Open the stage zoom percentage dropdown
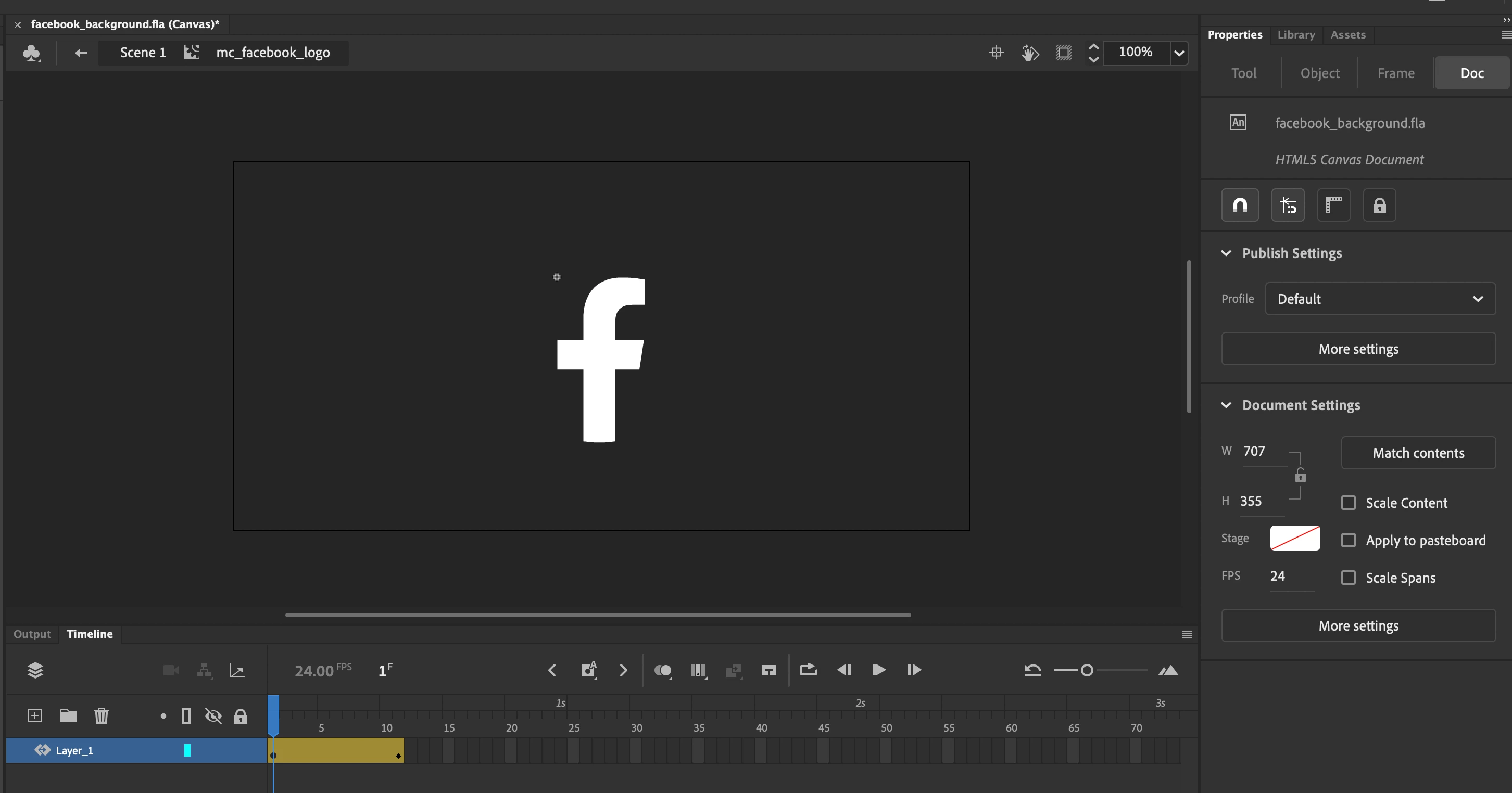1512x793 pixels. point(1179,53)
